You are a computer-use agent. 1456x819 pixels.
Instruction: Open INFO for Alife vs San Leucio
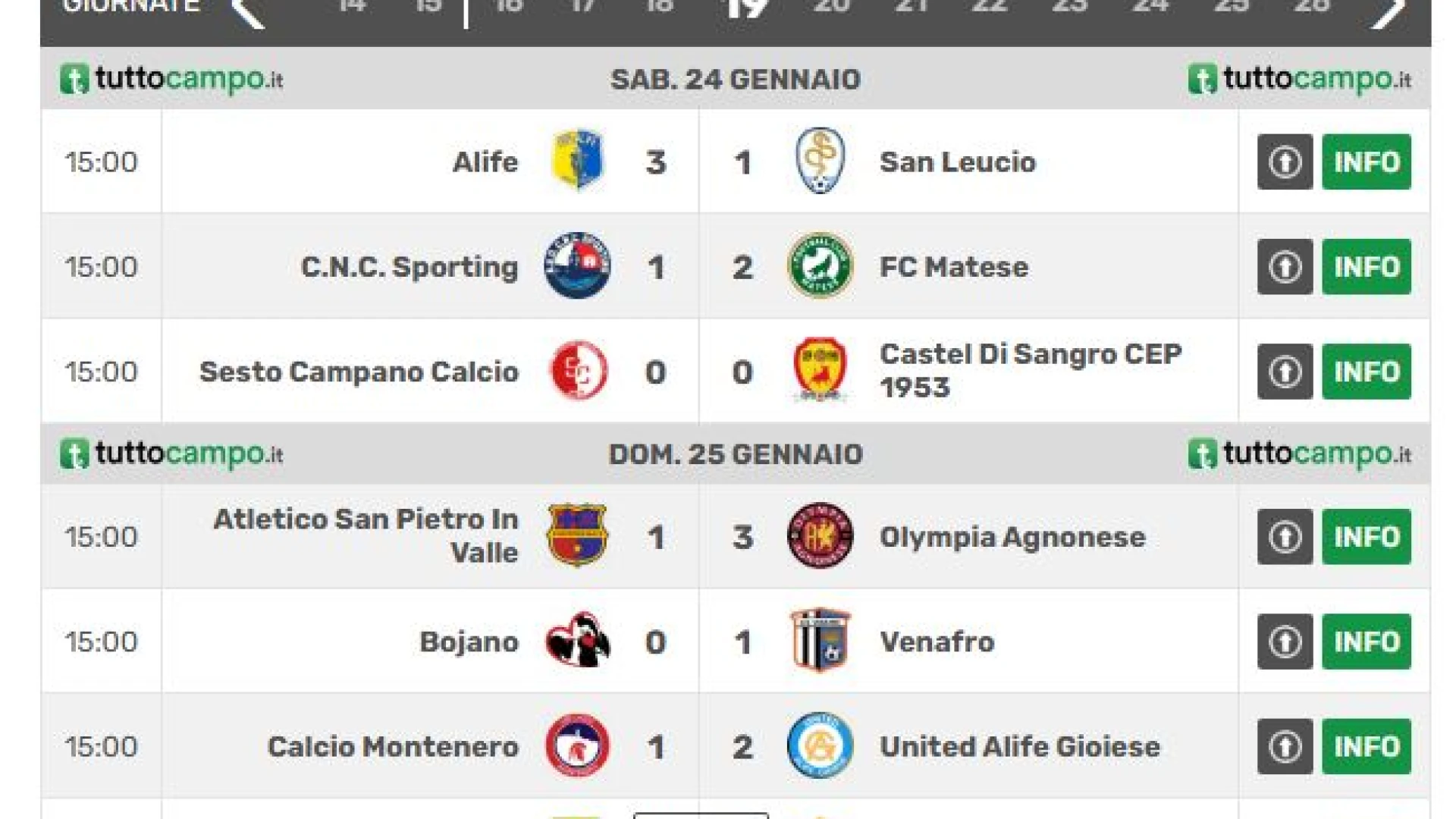pyautogui.click(x=1367, y=162)
